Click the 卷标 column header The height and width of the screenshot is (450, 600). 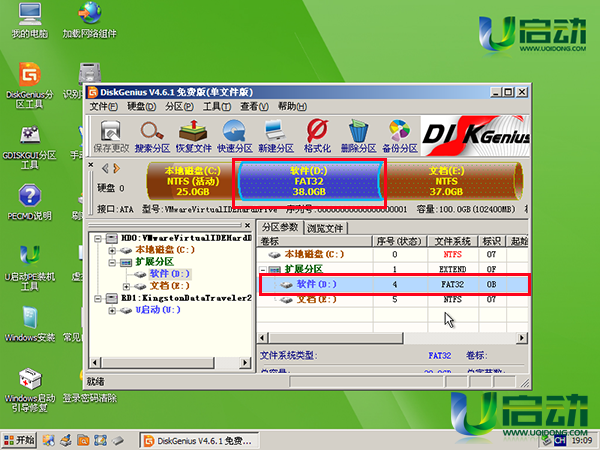click(315, 241)
